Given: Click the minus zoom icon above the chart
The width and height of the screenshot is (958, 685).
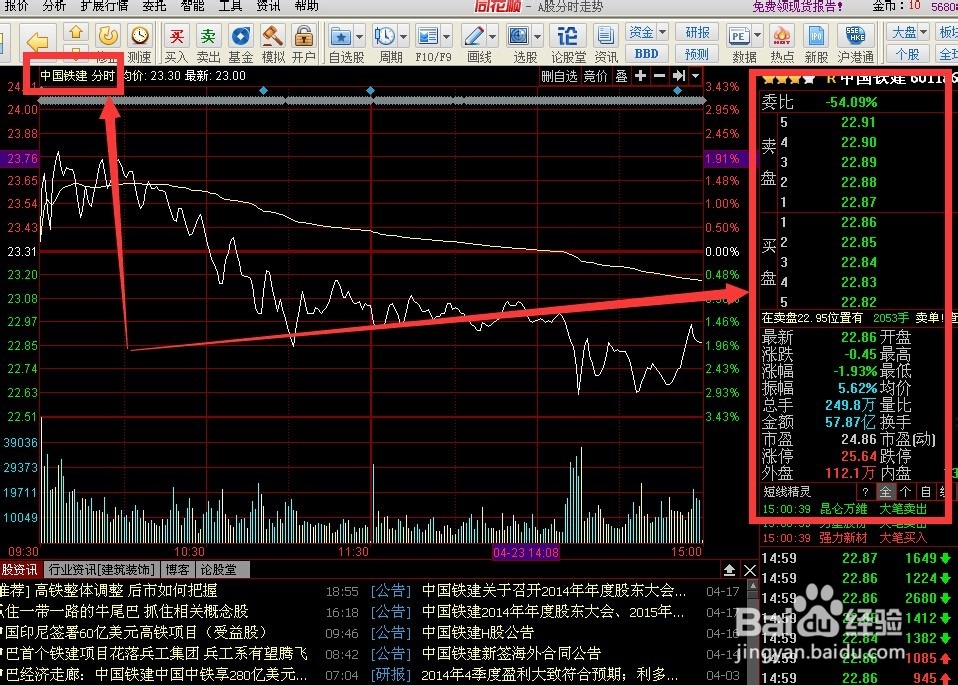Looking at the screenshot, I should pyautogui.click(x=659, y=76).
